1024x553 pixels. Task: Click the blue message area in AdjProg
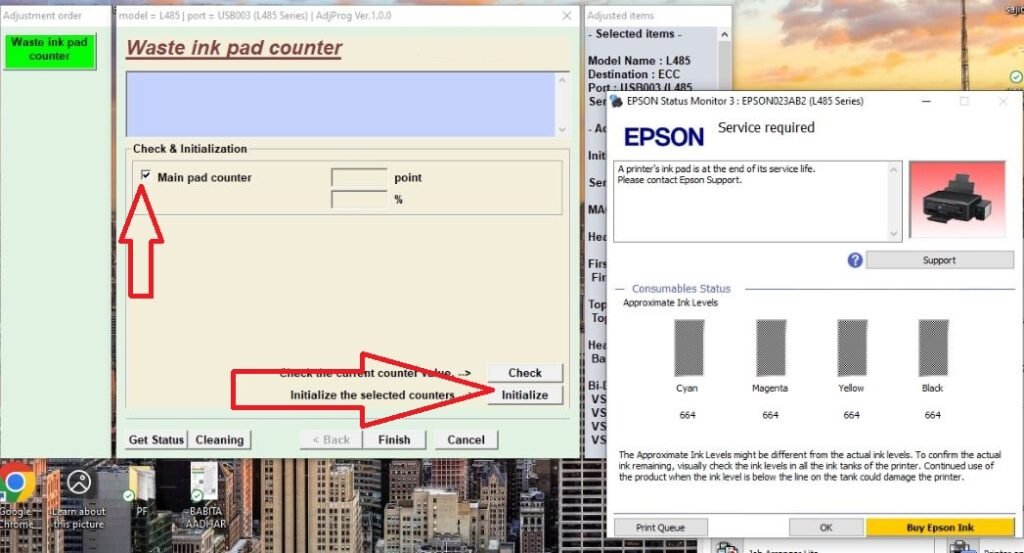tap(340, 104)
